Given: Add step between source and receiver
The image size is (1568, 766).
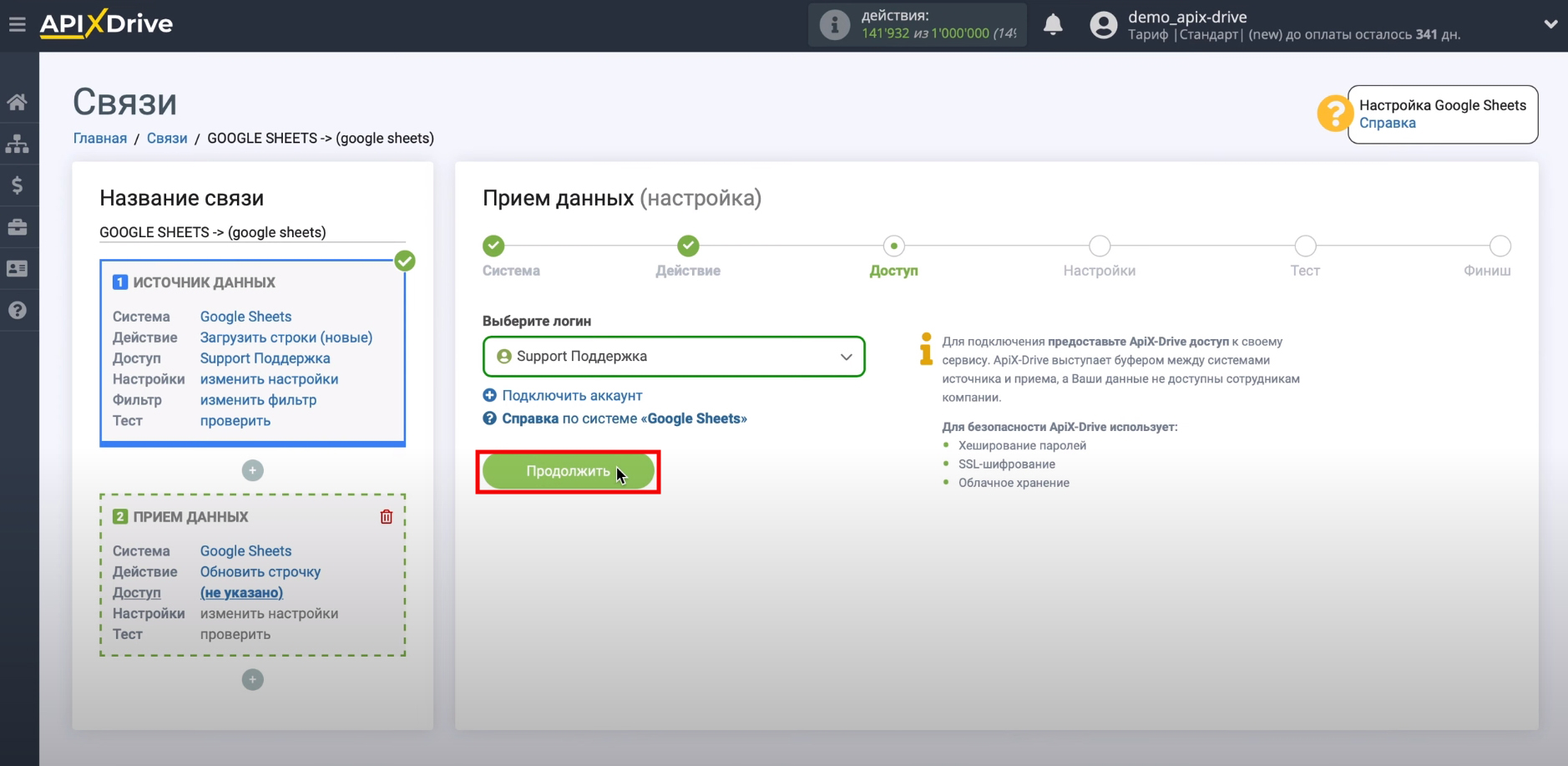Looking at the screenshot, I should (252, 470).
